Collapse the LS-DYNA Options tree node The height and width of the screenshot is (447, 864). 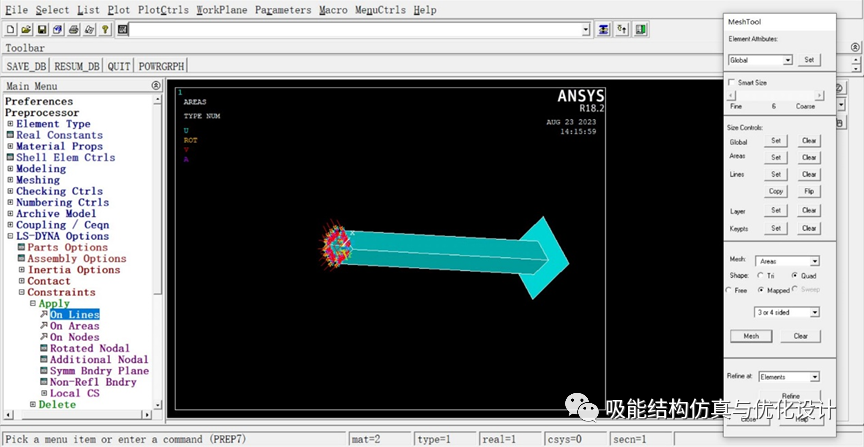pos(10,236)
